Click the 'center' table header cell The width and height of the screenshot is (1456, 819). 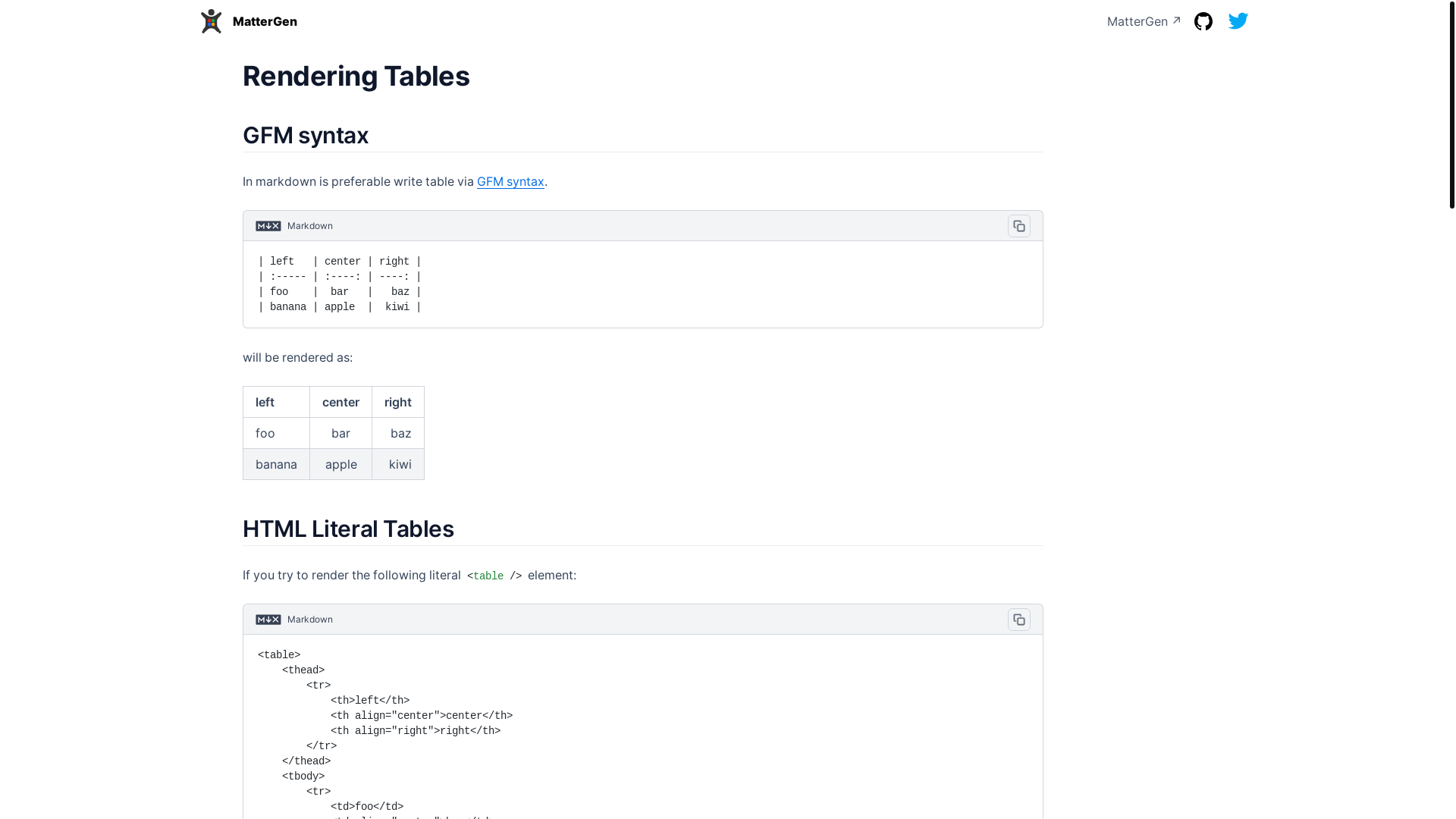[x=340, y=402]
